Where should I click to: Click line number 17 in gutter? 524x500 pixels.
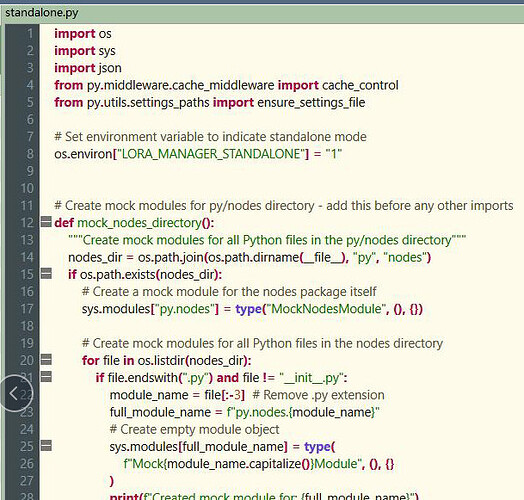(27, 309)
